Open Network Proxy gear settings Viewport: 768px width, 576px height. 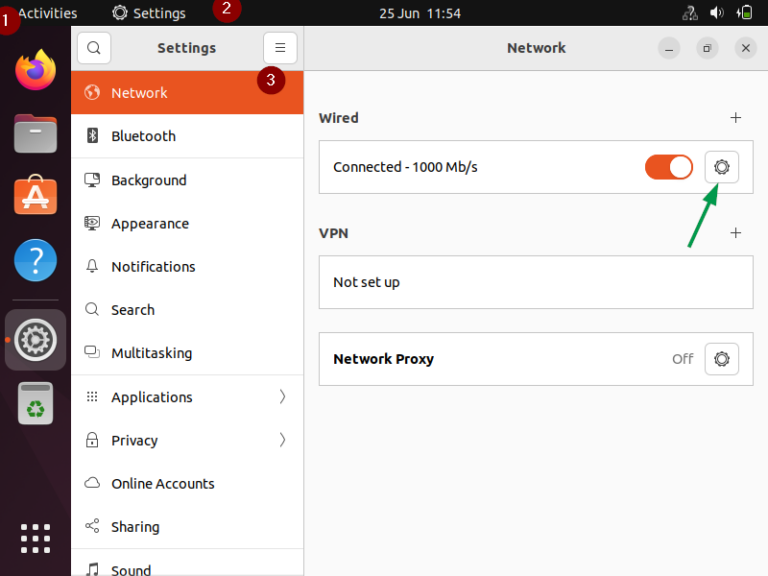[x=721, y=359]
